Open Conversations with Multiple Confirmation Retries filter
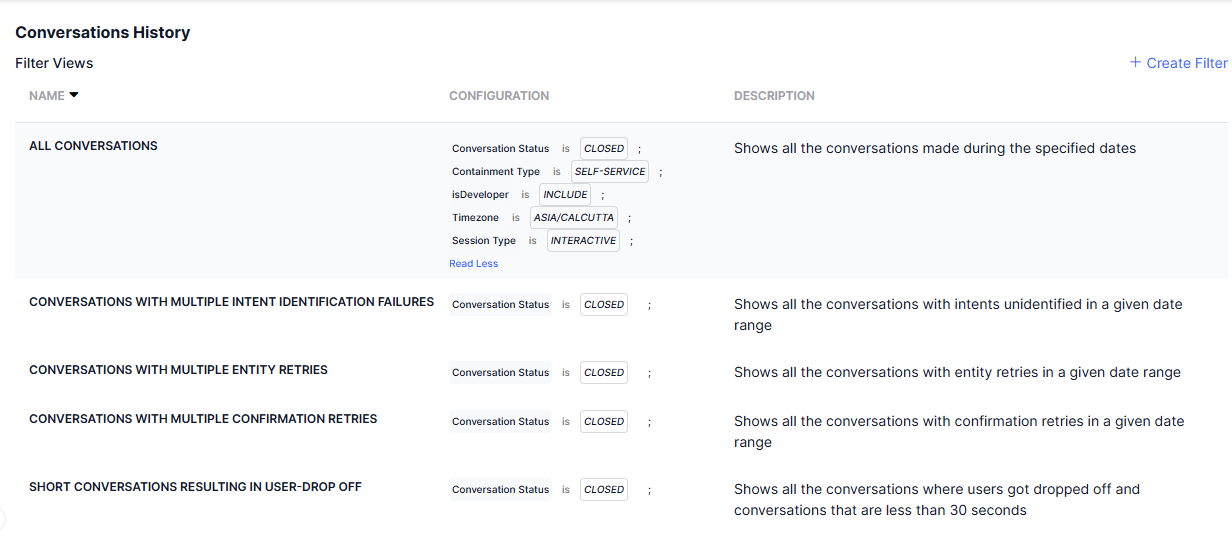Image resolution: width=1232 pixels, height=544 pixels. point(203,419)
